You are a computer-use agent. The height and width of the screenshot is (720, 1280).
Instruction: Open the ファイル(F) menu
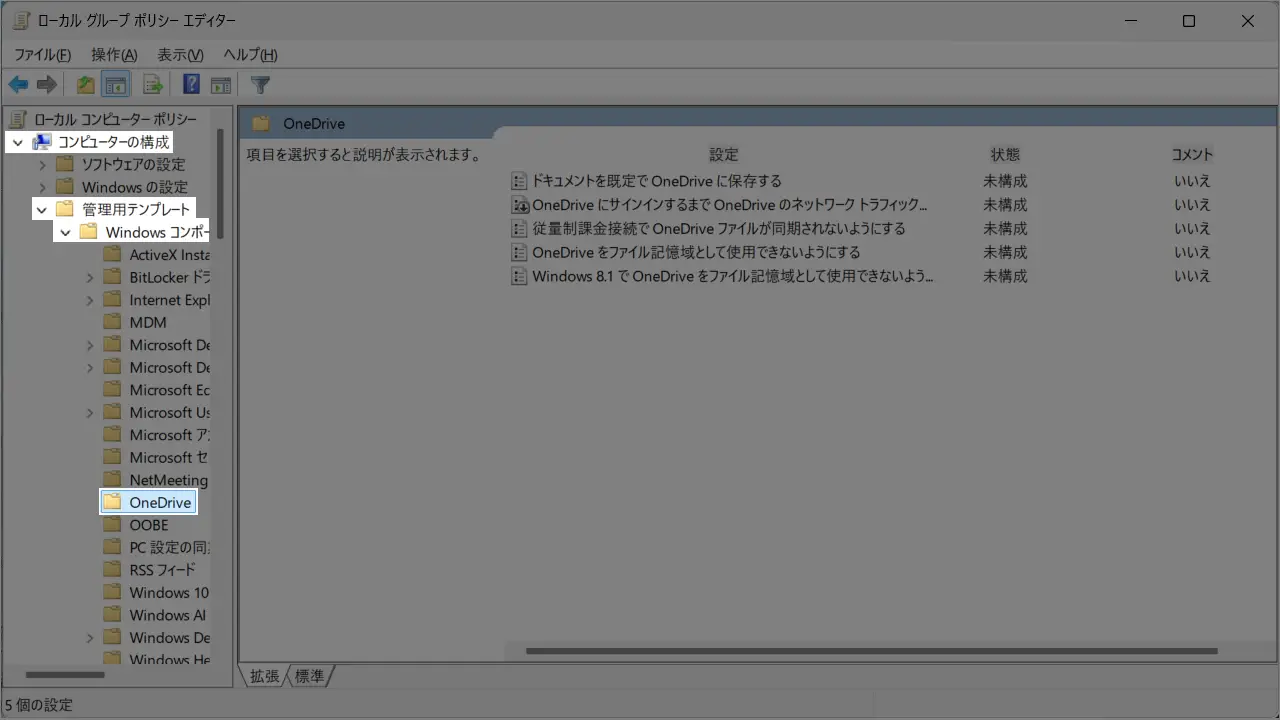point(42,55)
